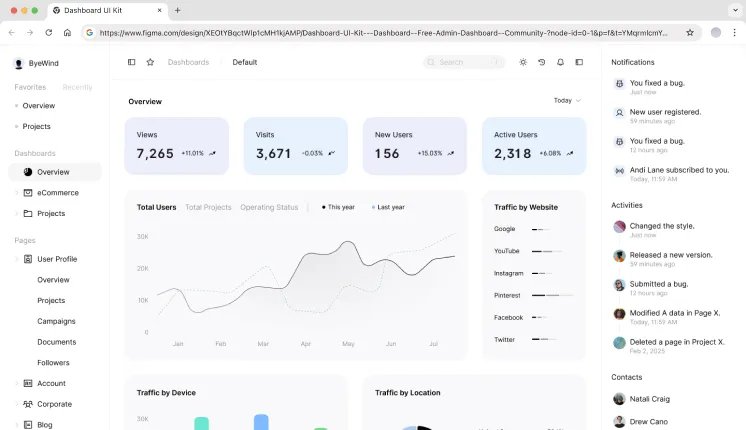746x430 pixels.
Task: Select the Favorites sidebar tab
Action: coord(30,87)
